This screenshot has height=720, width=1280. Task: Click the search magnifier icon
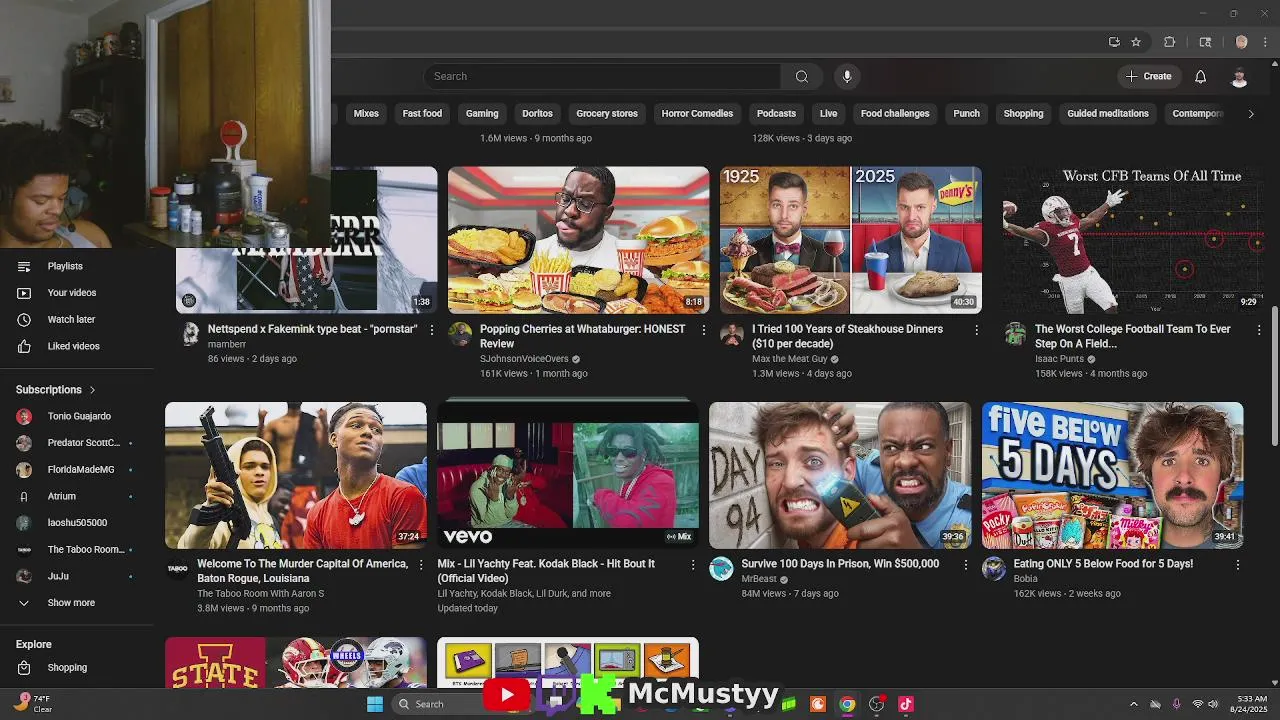coord(801,76)
